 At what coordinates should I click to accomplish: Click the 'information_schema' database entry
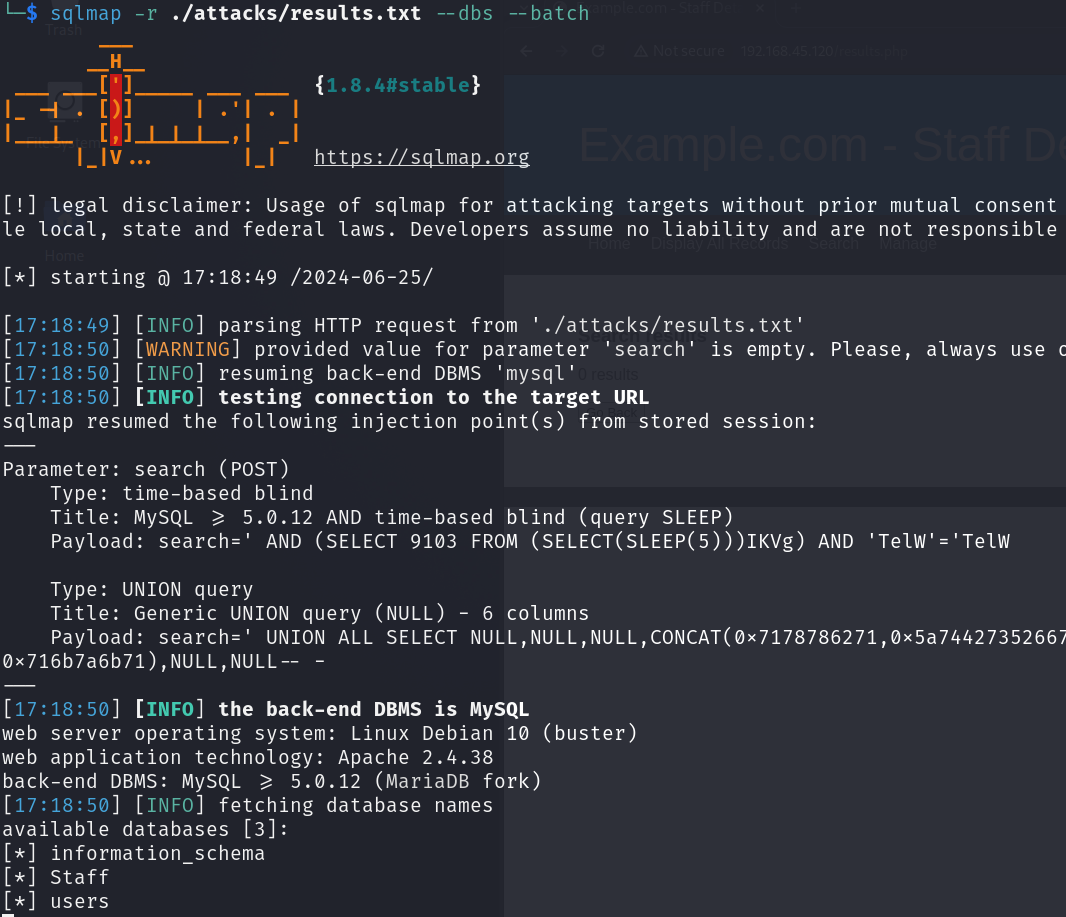coord(157,853)
